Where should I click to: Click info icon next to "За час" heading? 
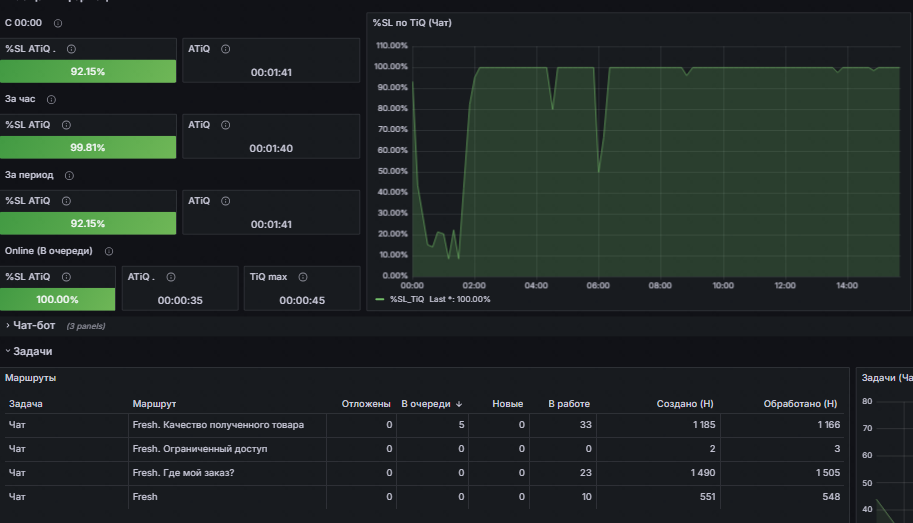(x=51, y=100)
